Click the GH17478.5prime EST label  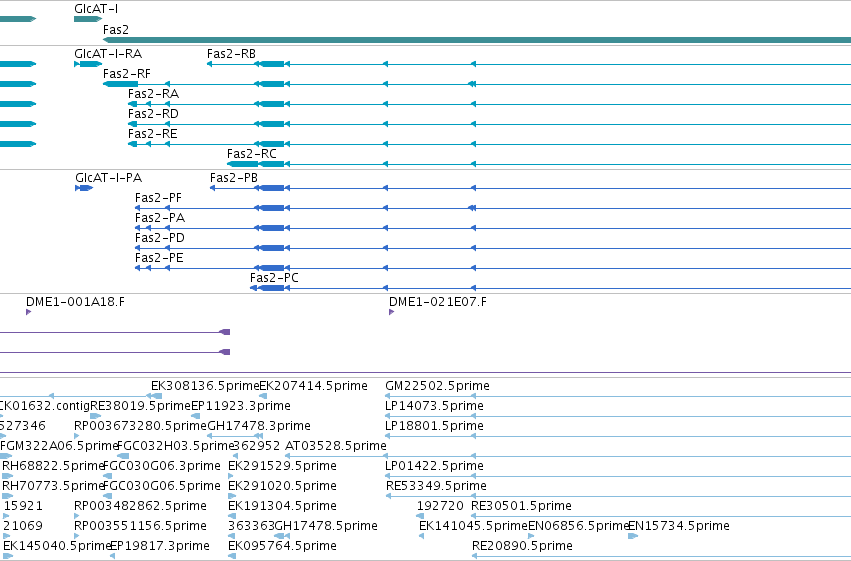pyautogui.click(x=326, y=527)
